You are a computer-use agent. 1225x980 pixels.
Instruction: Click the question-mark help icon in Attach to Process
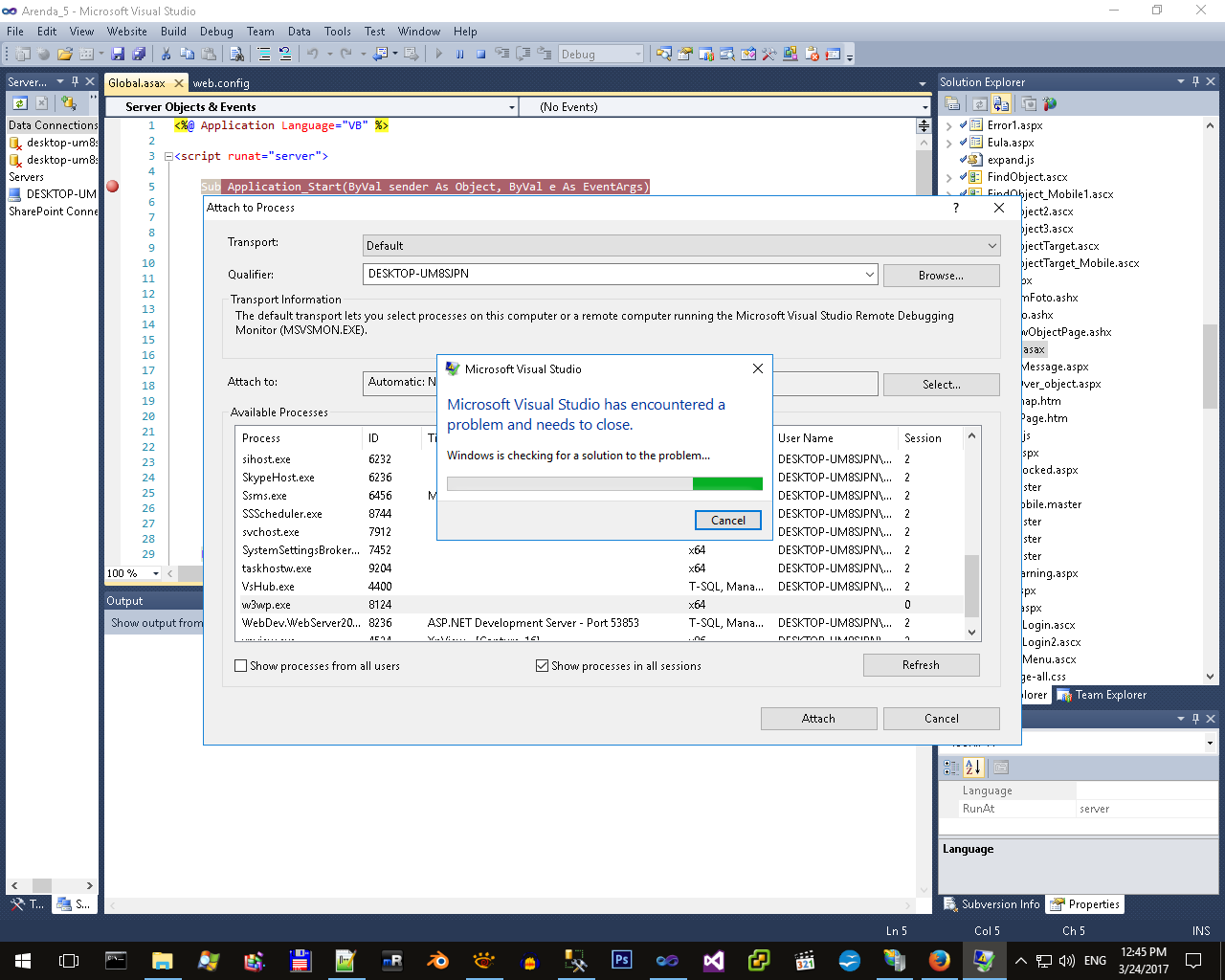click(x=955, y=208)
